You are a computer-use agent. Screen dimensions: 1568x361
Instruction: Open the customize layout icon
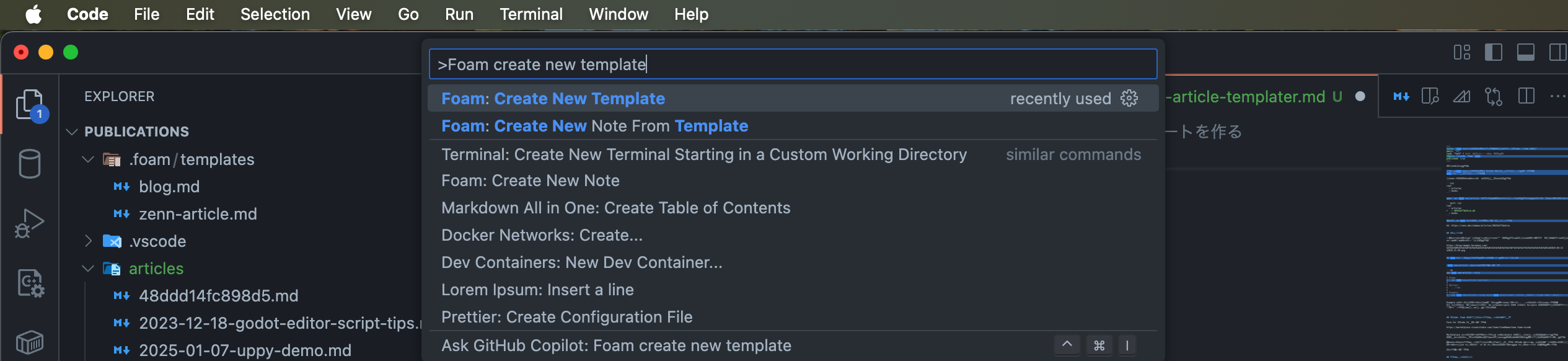(x=1462, y=52)
